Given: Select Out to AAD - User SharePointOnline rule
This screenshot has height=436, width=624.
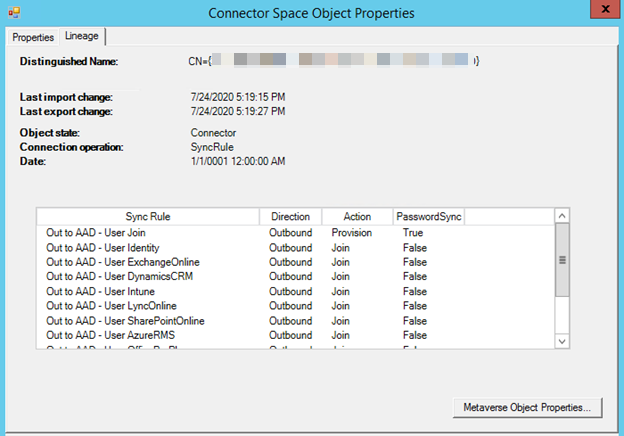Looking at the screenshot, I should click(x=295, y=321).
